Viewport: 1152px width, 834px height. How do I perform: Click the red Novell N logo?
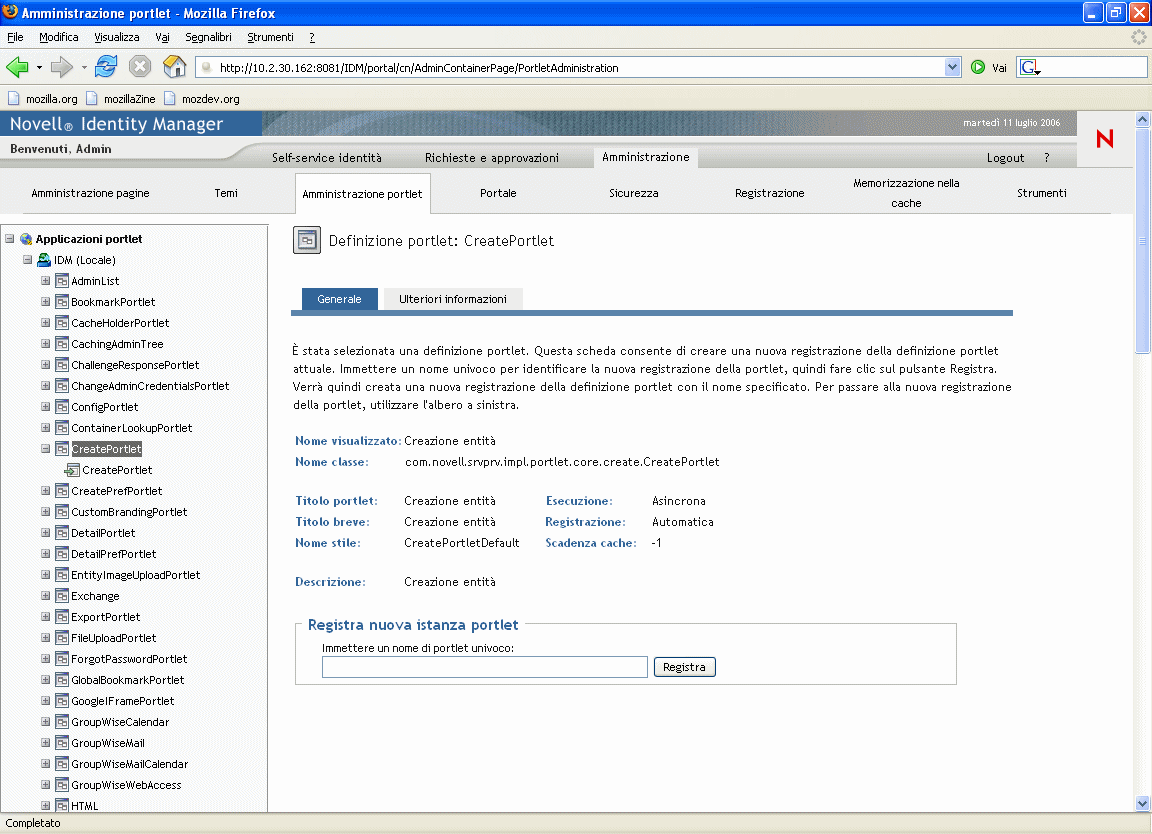point(1105,138)
